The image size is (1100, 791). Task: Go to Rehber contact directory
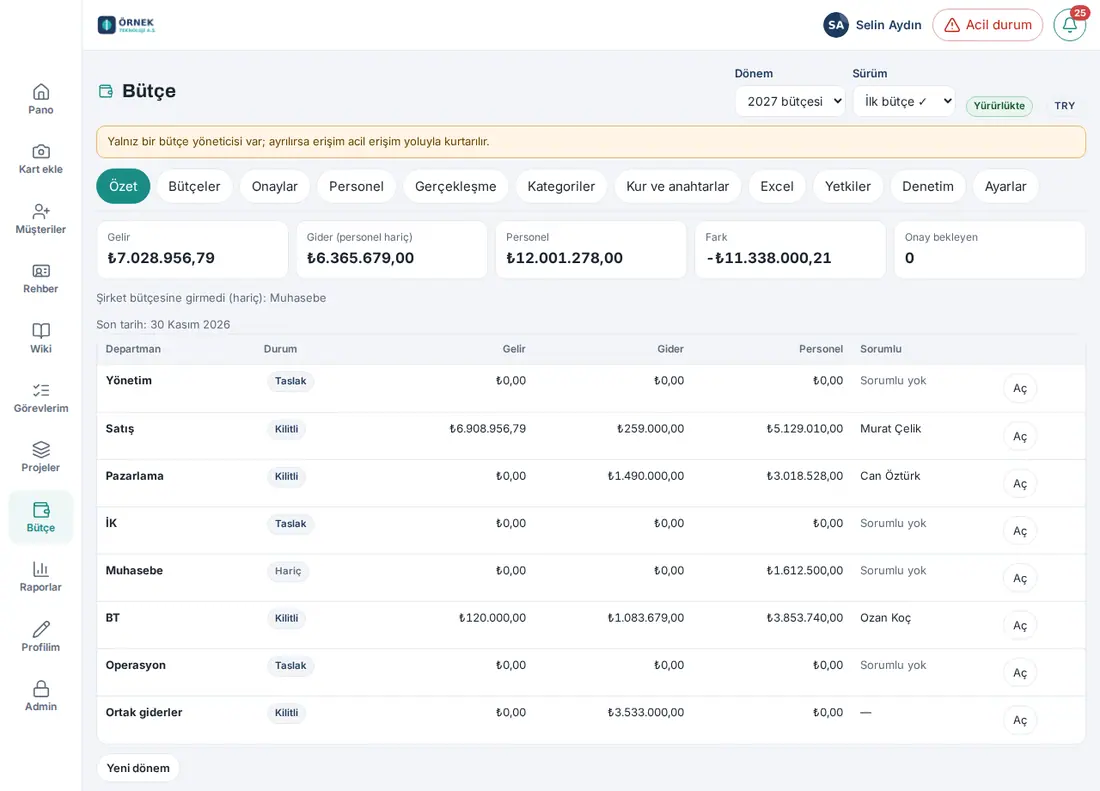(41, 278)
